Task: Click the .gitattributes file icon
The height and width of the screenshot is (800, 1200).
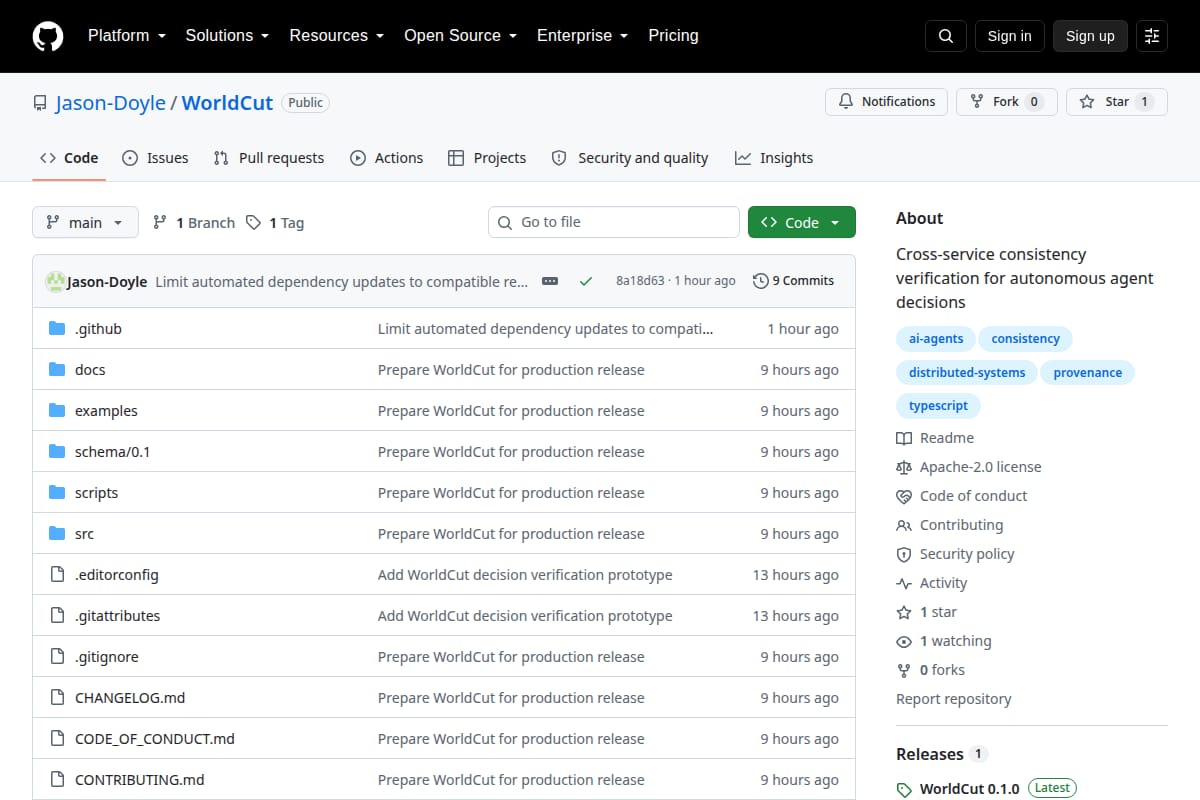Action: 57,615
